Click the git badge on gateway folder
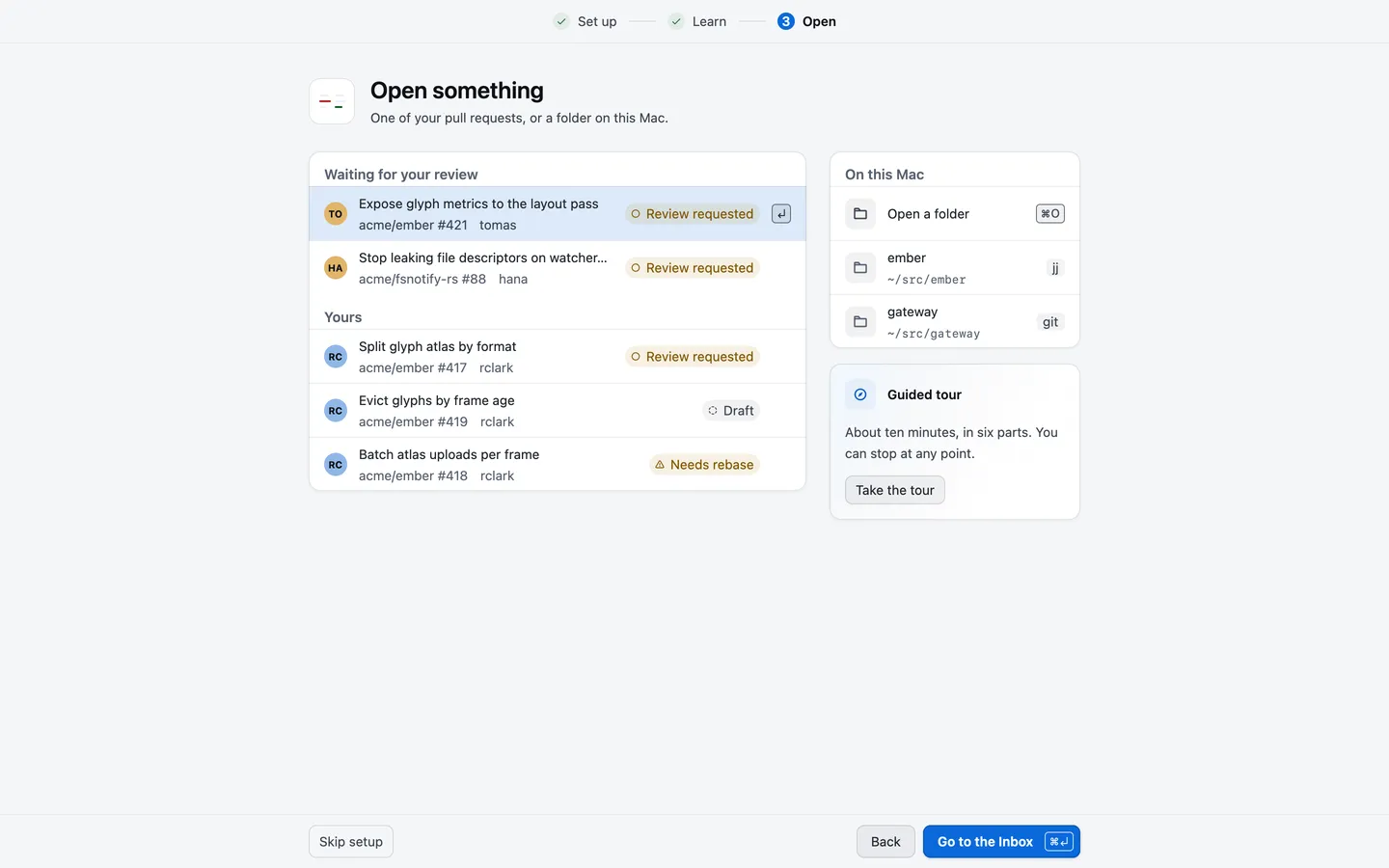Screen dimensions: 1389x868 [x=1050, y=322]
